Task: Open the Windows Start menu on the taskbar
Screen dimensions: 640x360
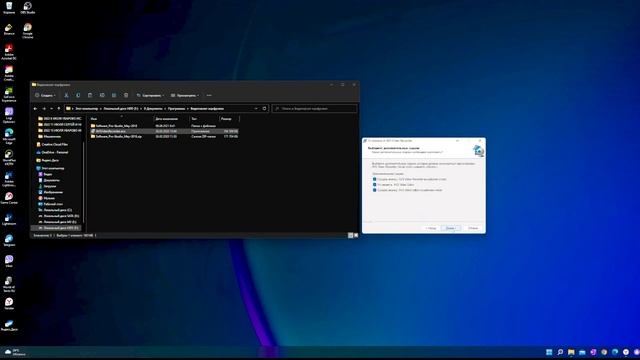Action: [549, 352]
